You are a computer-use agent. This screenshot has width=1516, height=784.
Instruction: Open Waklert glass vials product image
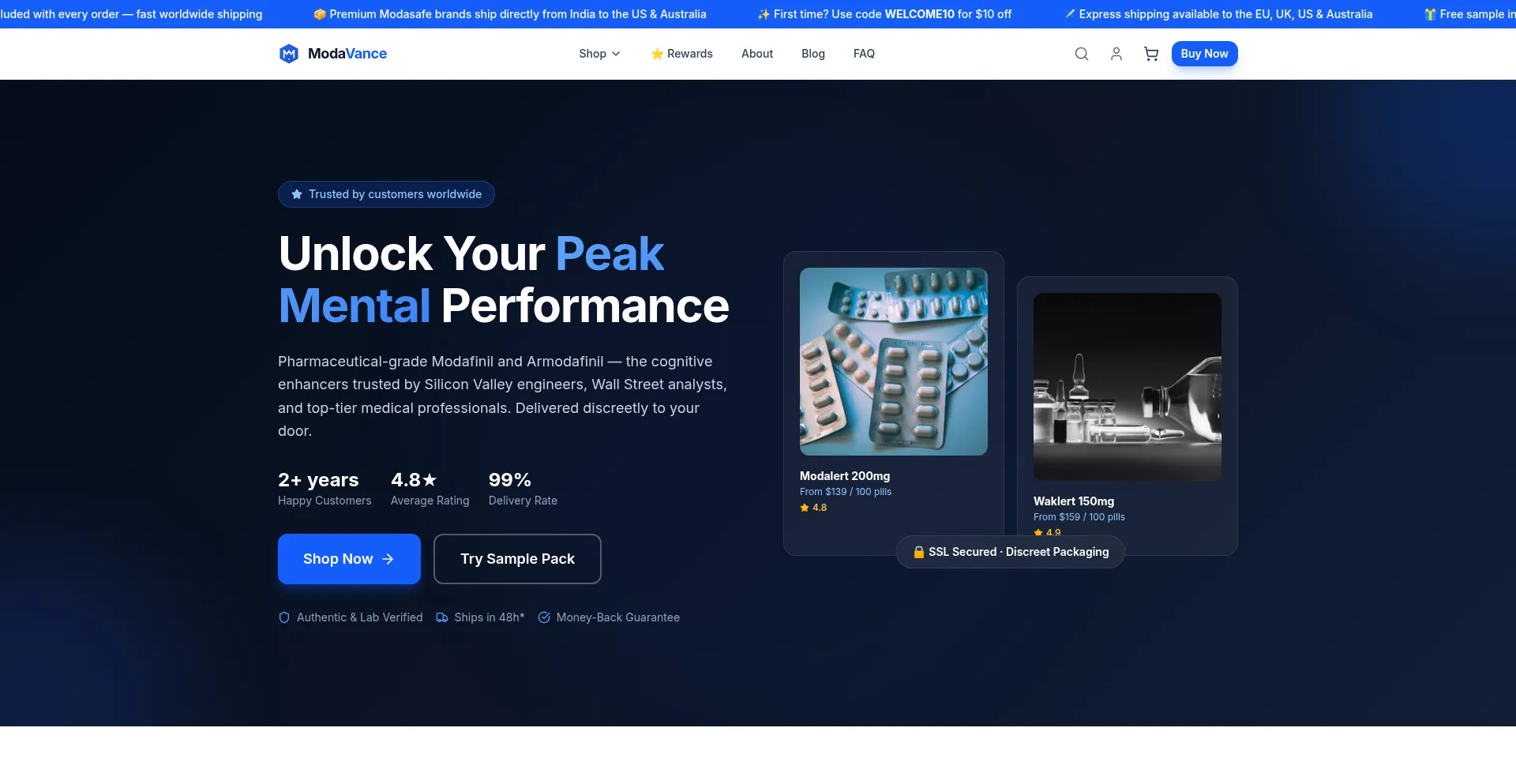coord(1128,387)
